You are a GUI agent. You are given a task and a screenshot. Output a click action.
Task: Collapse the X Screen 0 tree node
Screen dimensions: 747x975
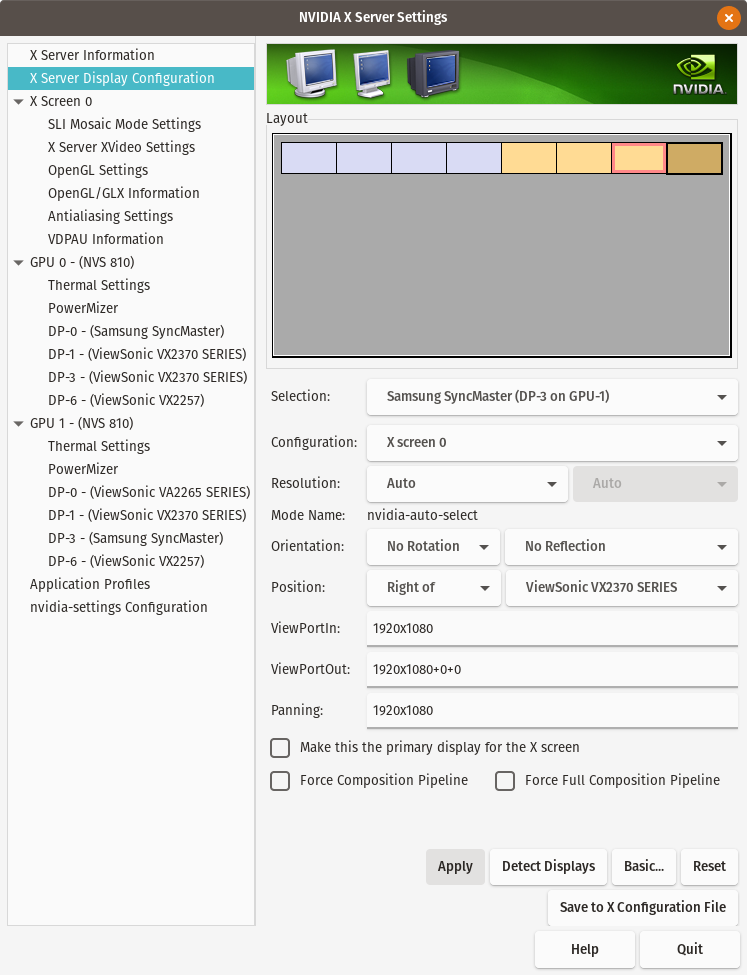(x=19, y=101)
